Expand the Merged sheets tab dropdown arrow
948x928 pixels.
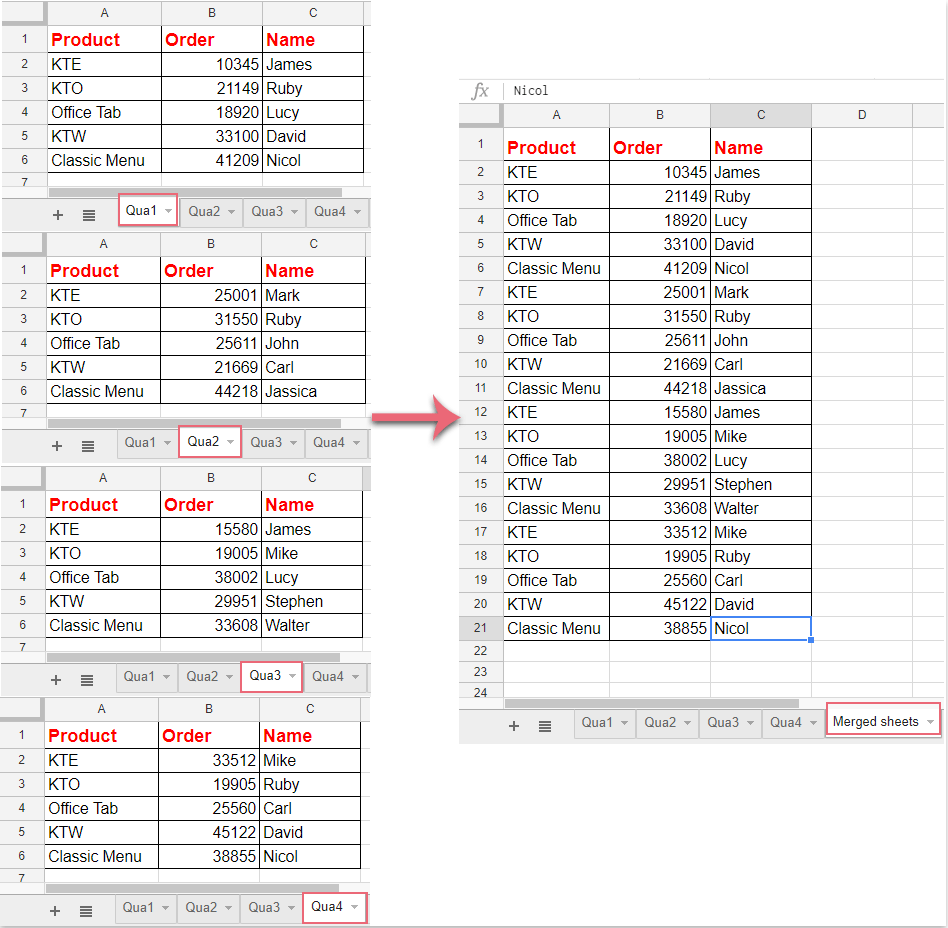coord(930,722)
